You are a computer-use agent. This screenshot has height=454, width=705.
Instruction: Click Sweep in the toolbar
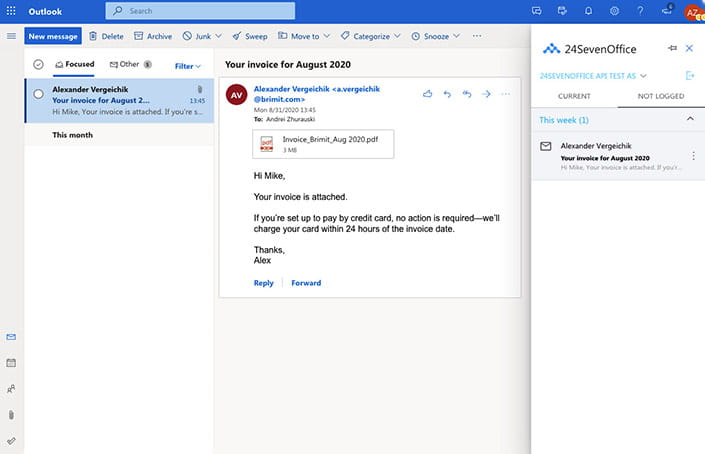click(250, 36)
